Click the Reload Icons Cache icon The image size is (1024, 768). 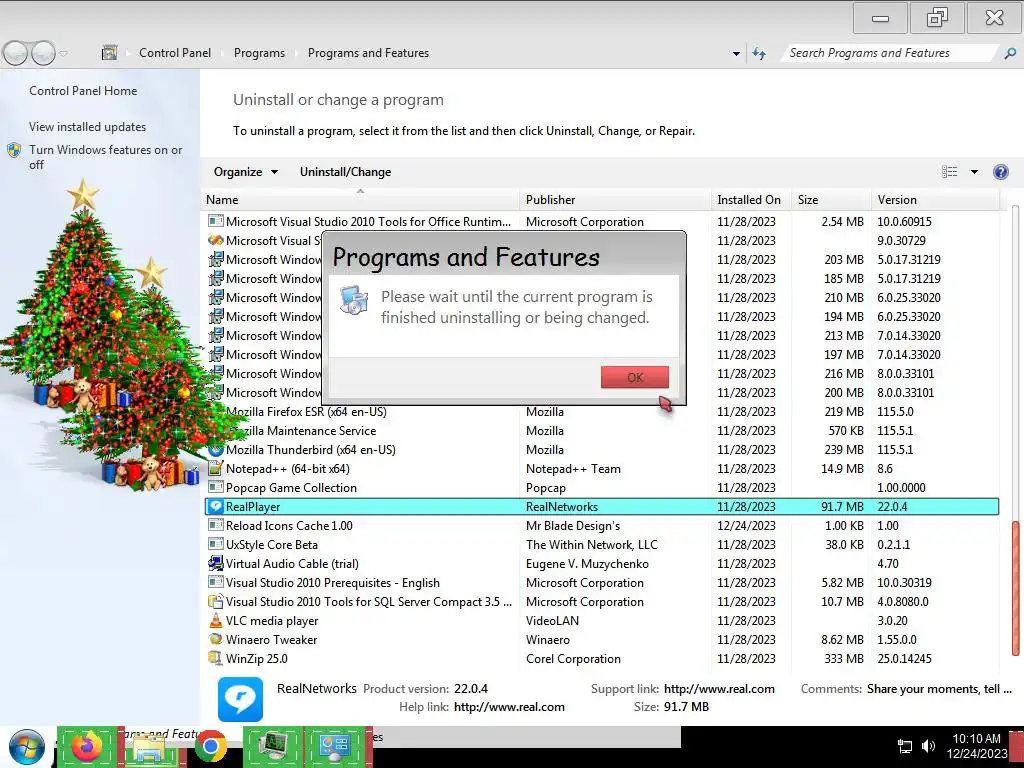[216, 525]
